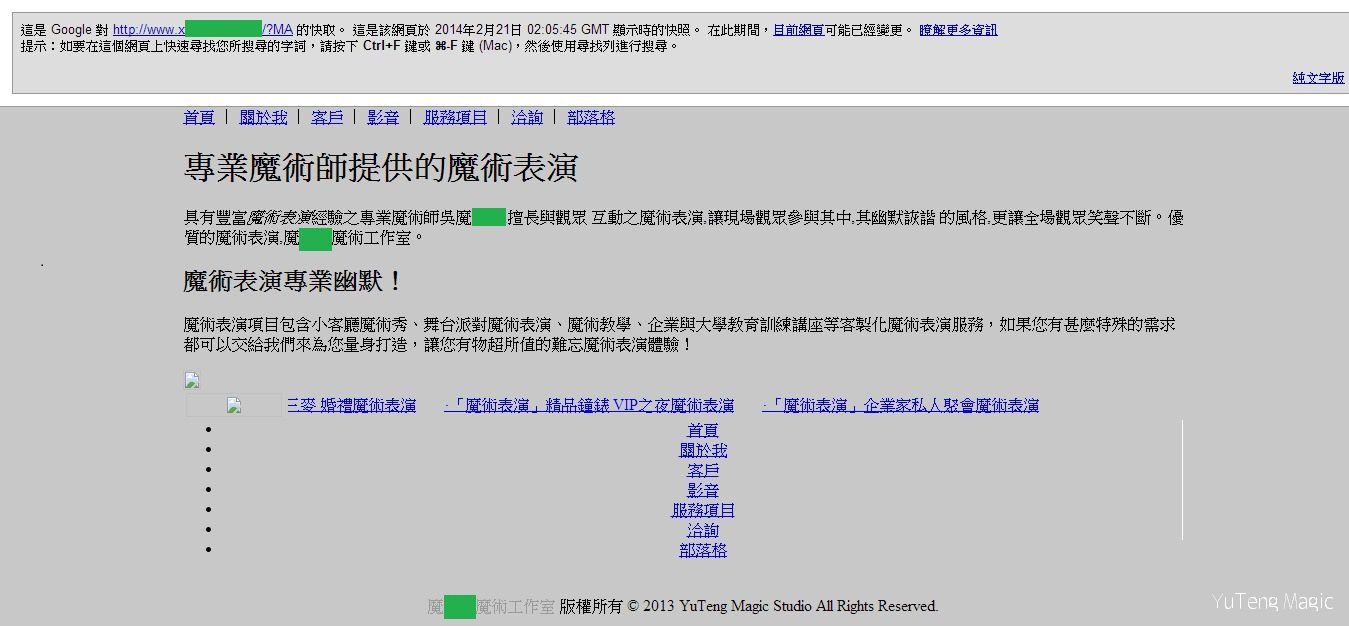Open the 企業家私人聚會魔術表演 link
The width and height of the screenshot is (1349, 626).
tap(900, 405)
